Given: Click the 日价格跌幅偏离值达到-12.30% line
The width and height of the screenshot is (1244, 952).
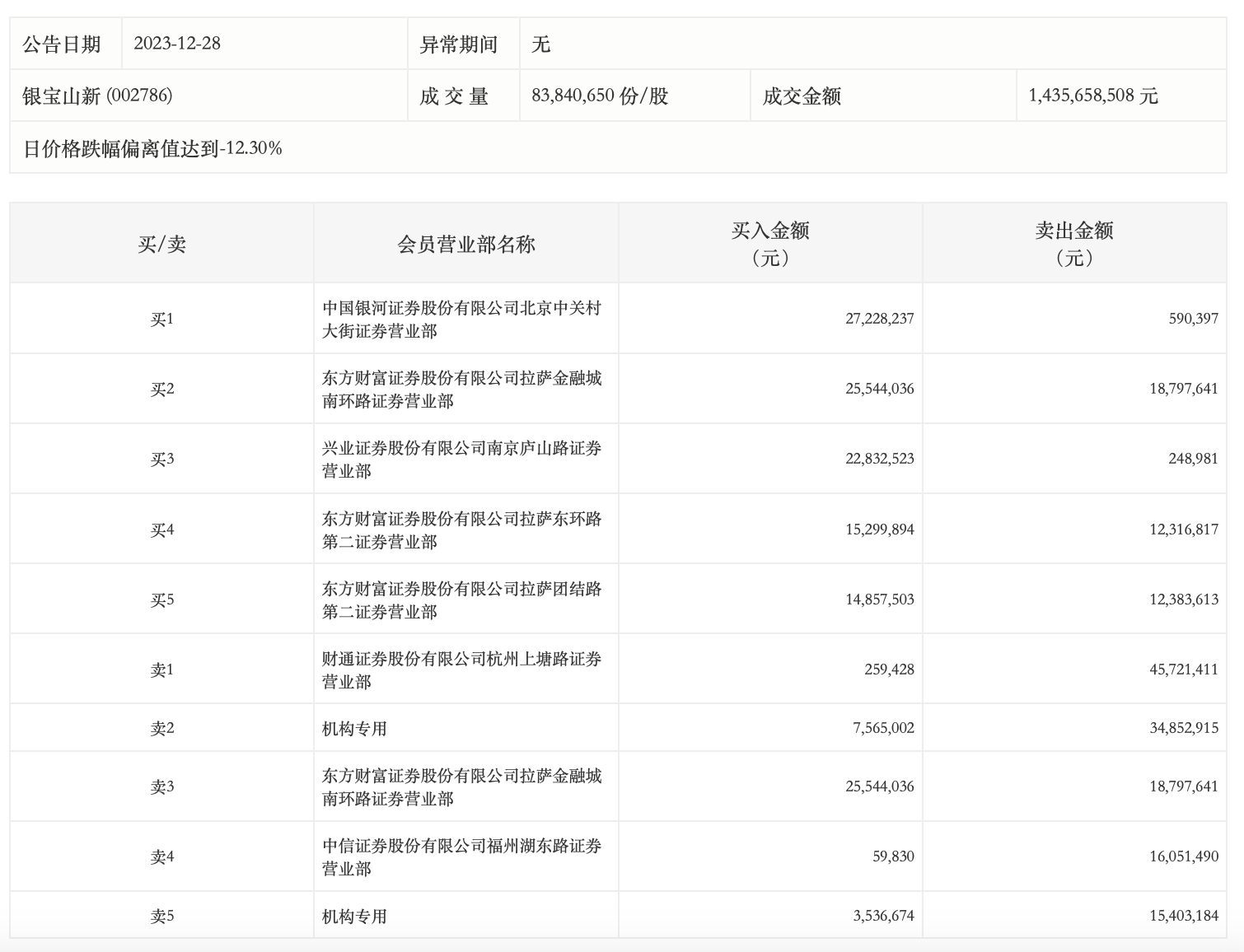Looking at the screenshot, I should 152,148.
